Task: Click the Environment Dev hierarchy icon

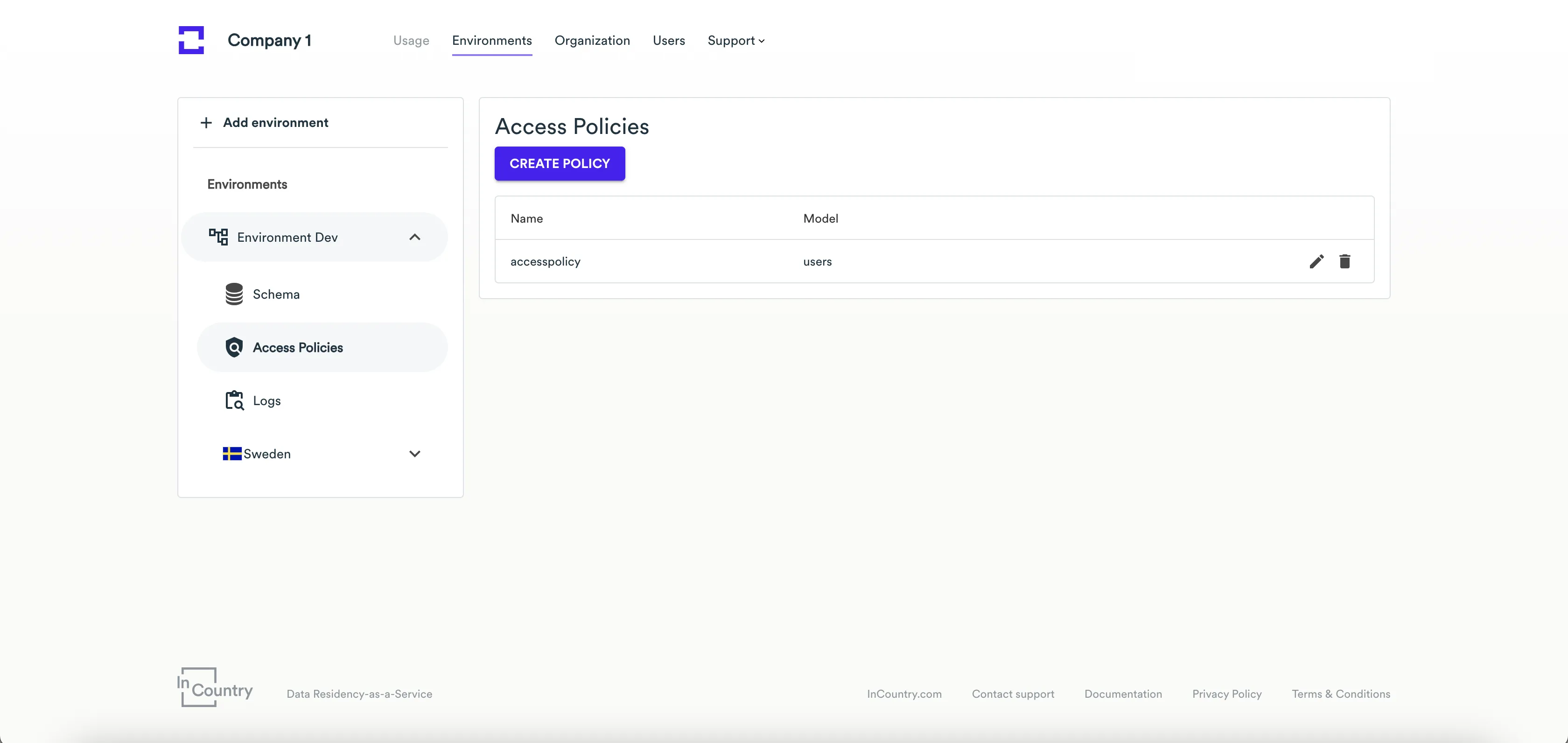Action: click(218, 237)
